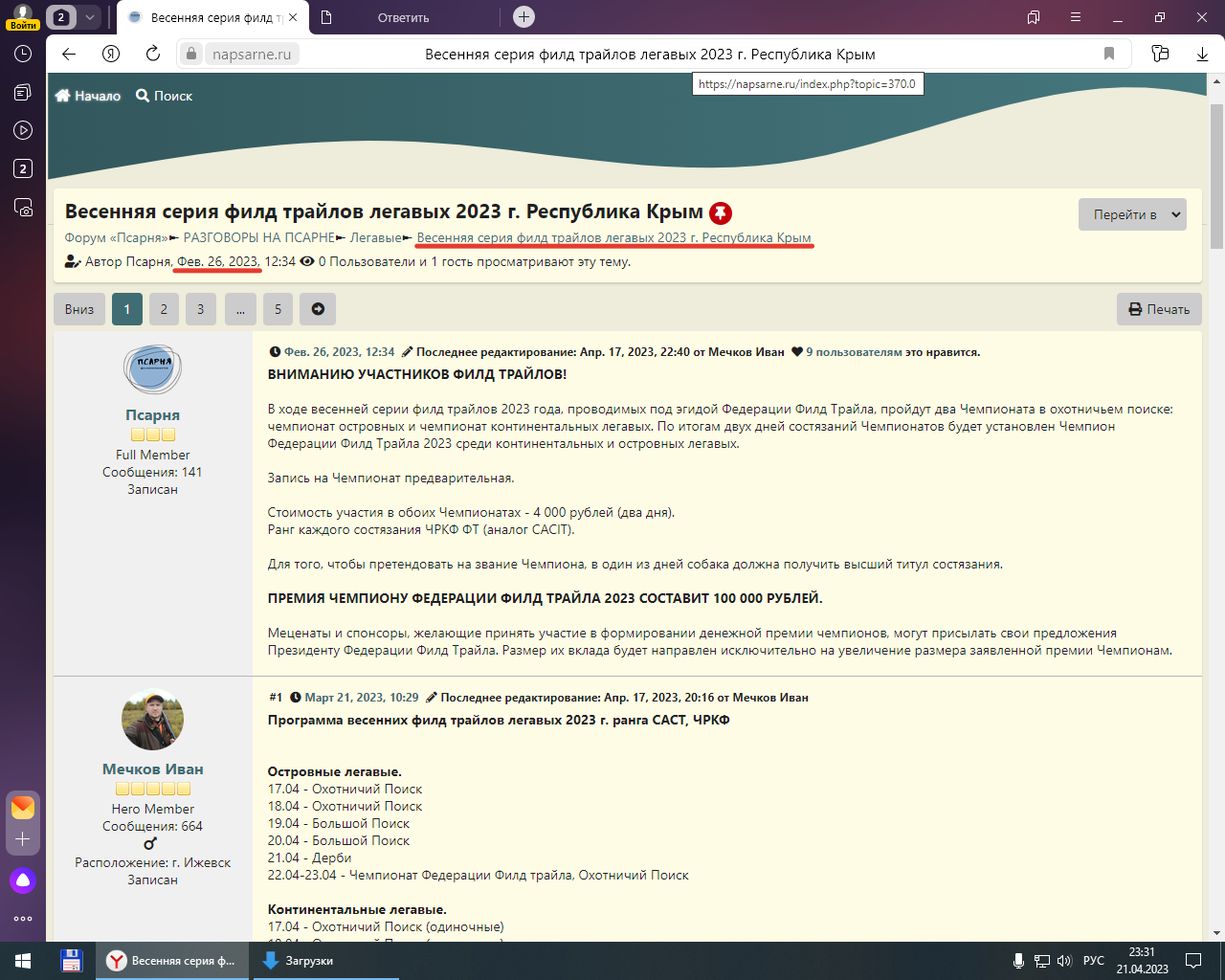Open the 'Поиск' menu item
The image size is (1225, 980).
[x=165, y=96]
